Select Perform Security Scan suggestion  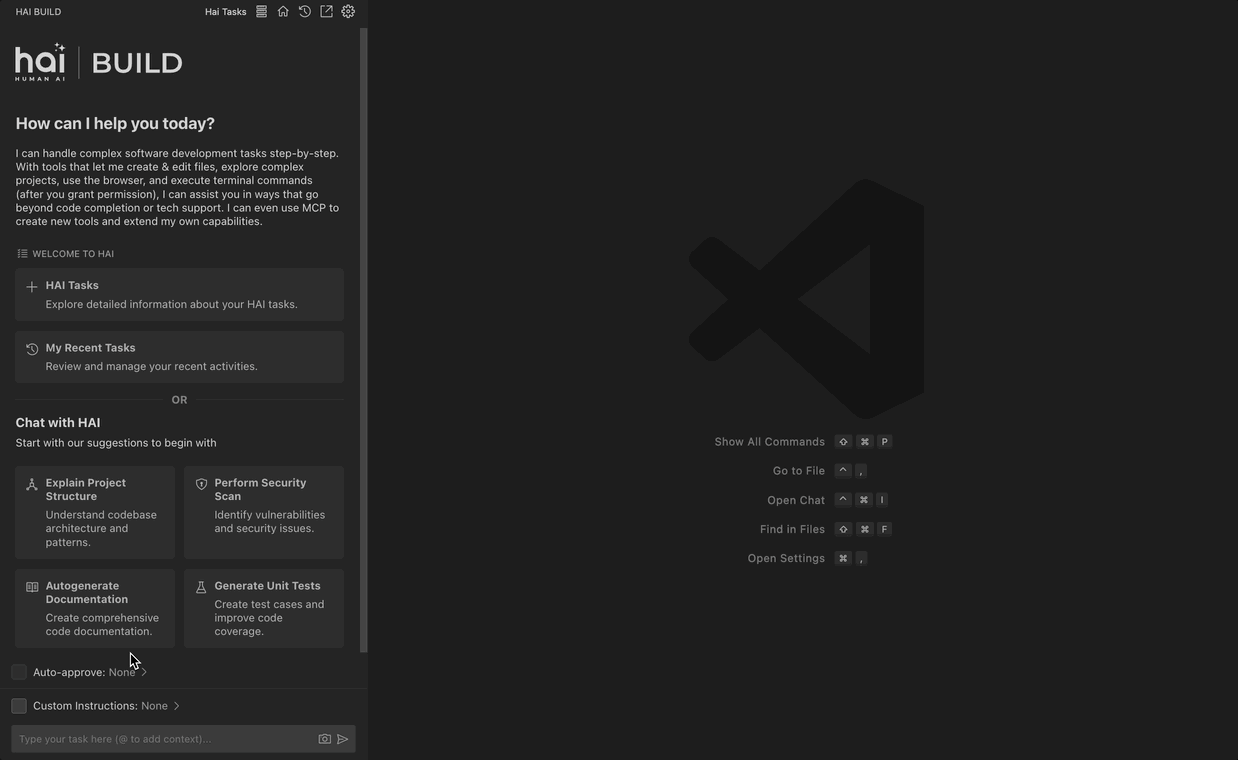pyautogui.click(x=264, y=512)
